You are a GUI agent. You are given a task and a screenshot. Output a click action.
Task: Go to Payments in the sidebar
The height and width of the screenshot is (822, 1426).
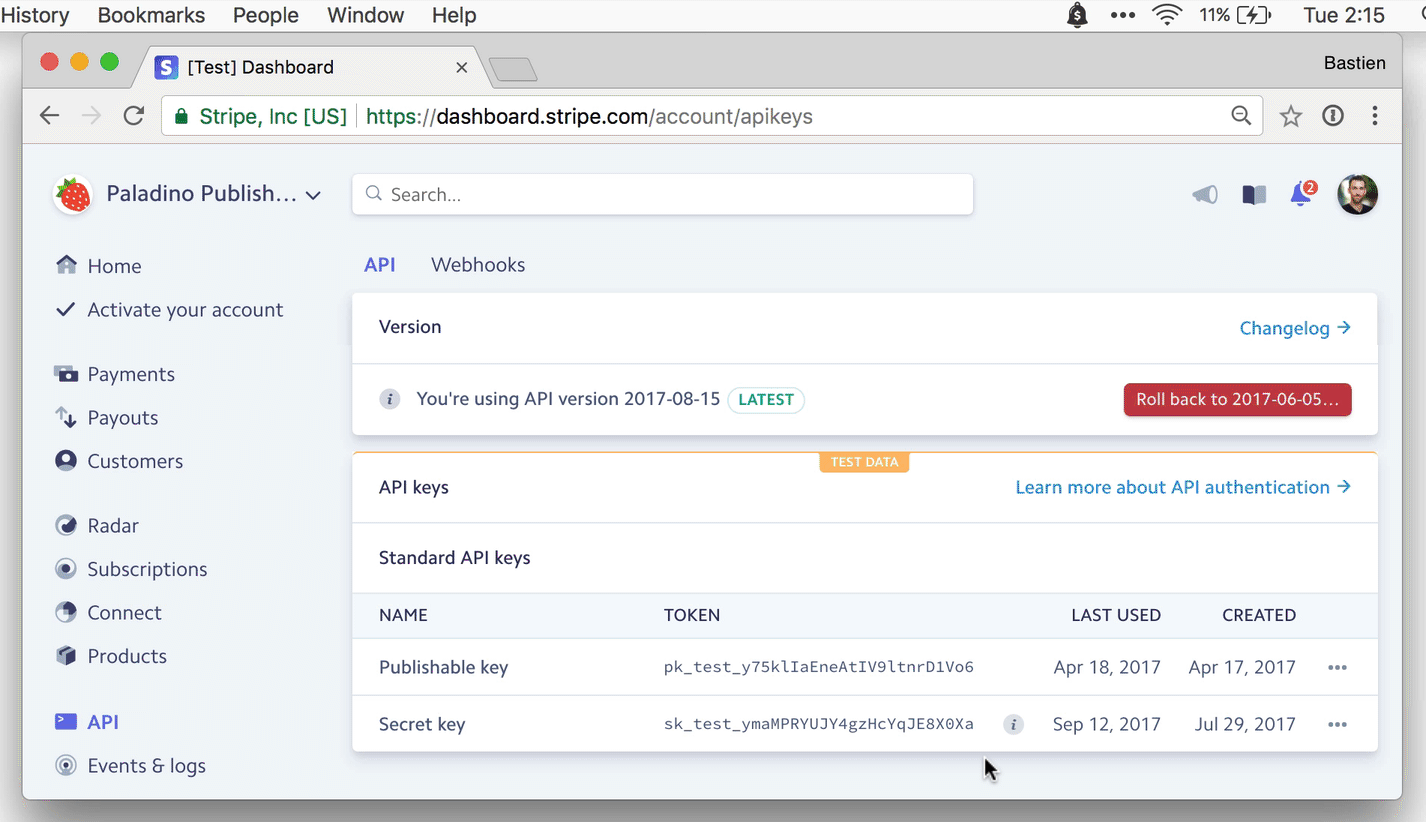point(131,374)
